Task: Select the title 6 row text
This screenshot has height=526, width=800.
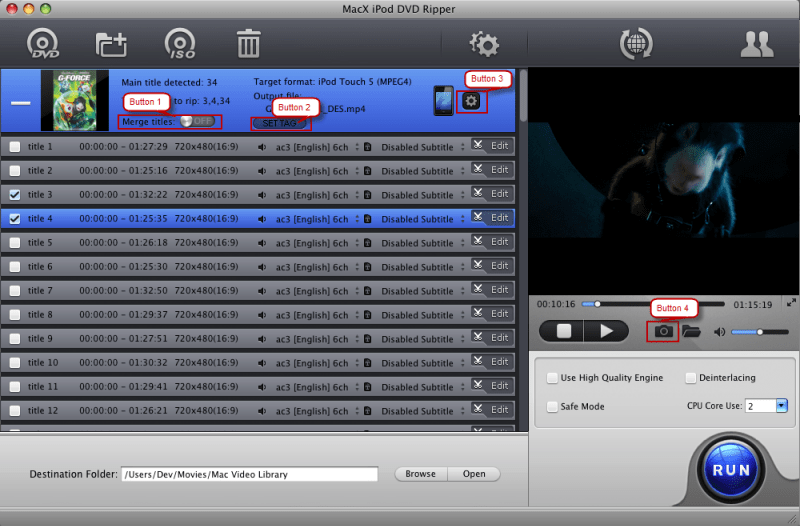Action: click(x=40, y=267)
